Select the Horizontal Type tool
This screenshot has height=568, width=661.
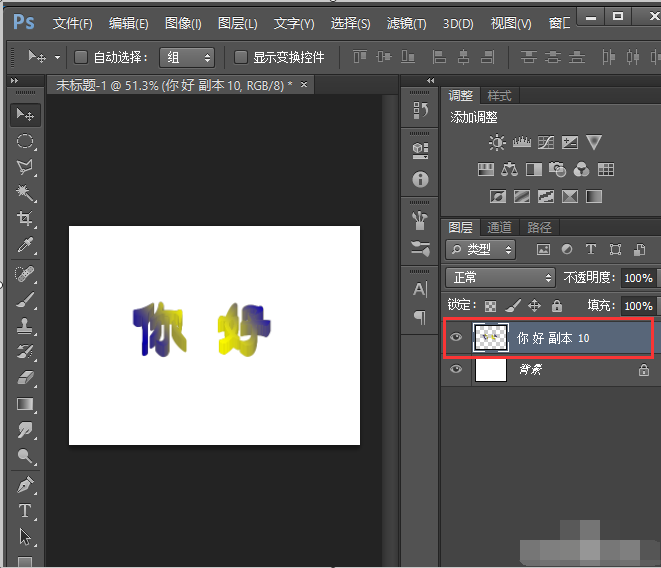click(x=25, y=511)
